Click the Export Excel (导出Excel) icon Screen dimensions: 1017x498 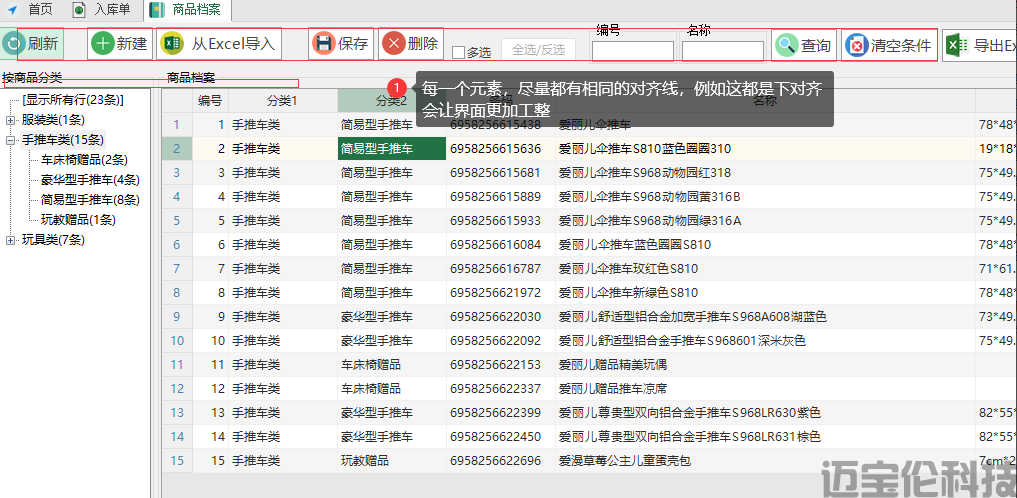click(x=957, y=45)
